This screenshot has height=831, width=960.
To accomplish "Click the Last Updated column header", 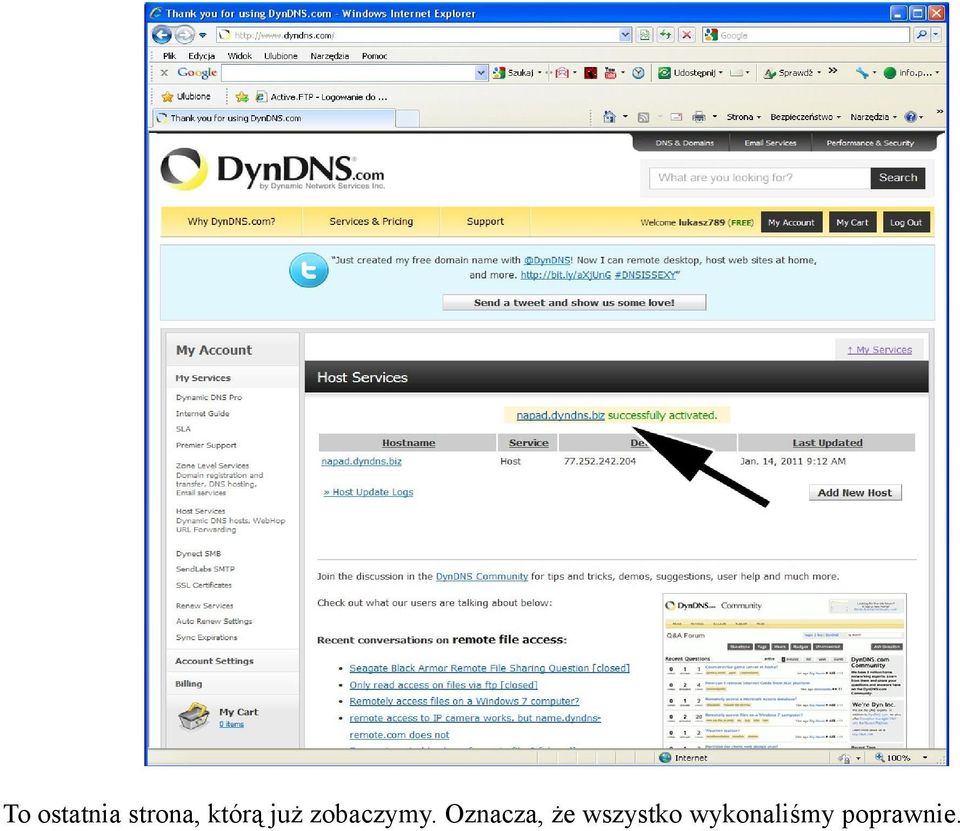I will click(827, 443).
